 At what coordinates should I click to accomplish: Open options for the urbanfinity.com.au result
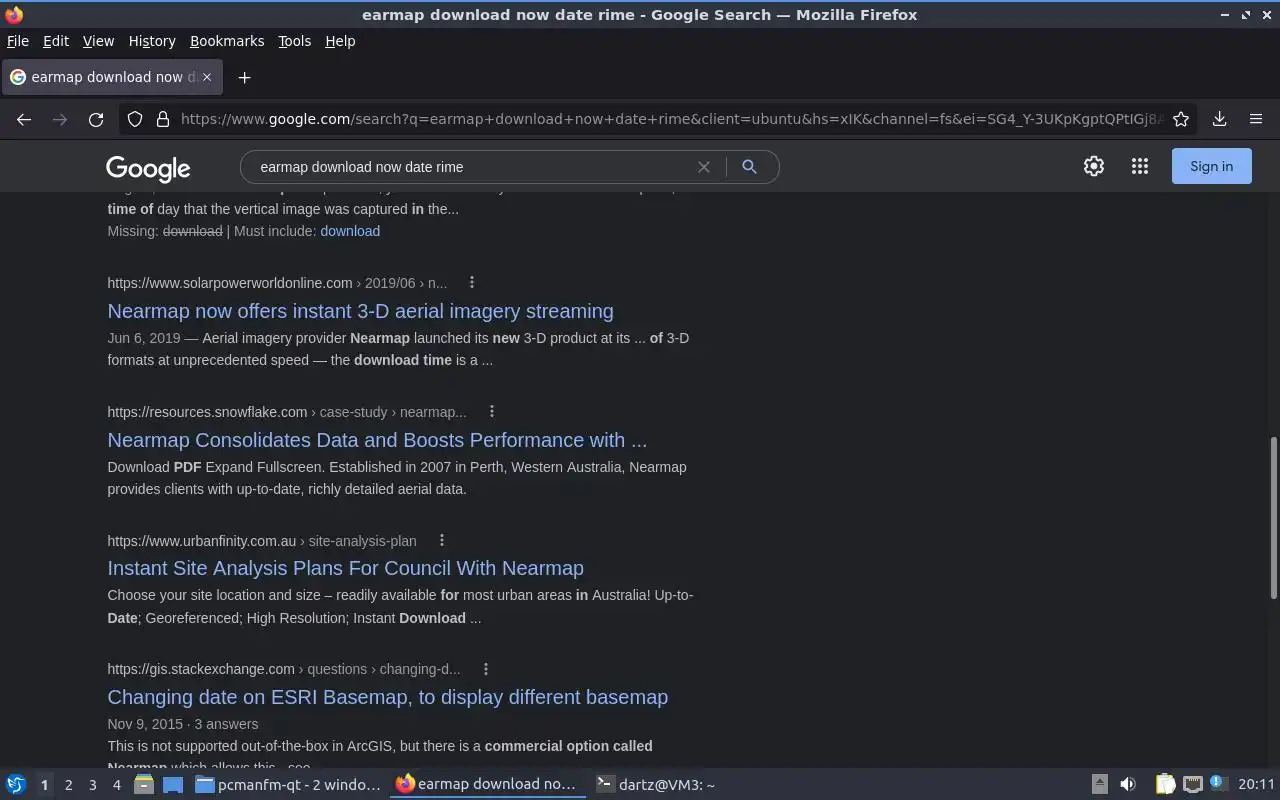pyautogui.click(x=441, y=541)
